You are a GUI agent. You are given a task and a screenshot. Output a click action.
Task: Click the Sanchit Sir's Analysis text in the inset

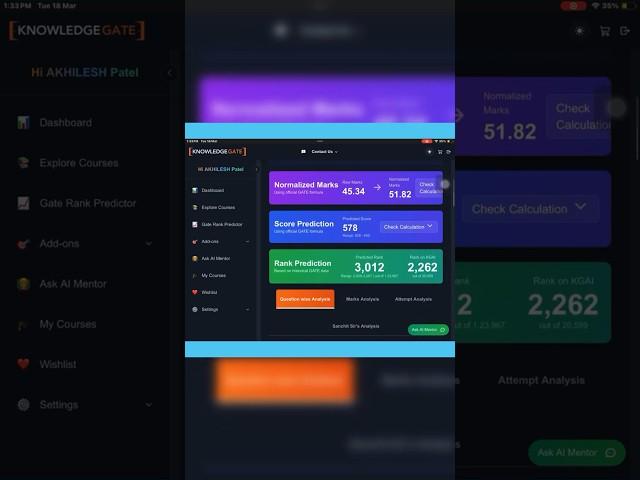(356, 326)
